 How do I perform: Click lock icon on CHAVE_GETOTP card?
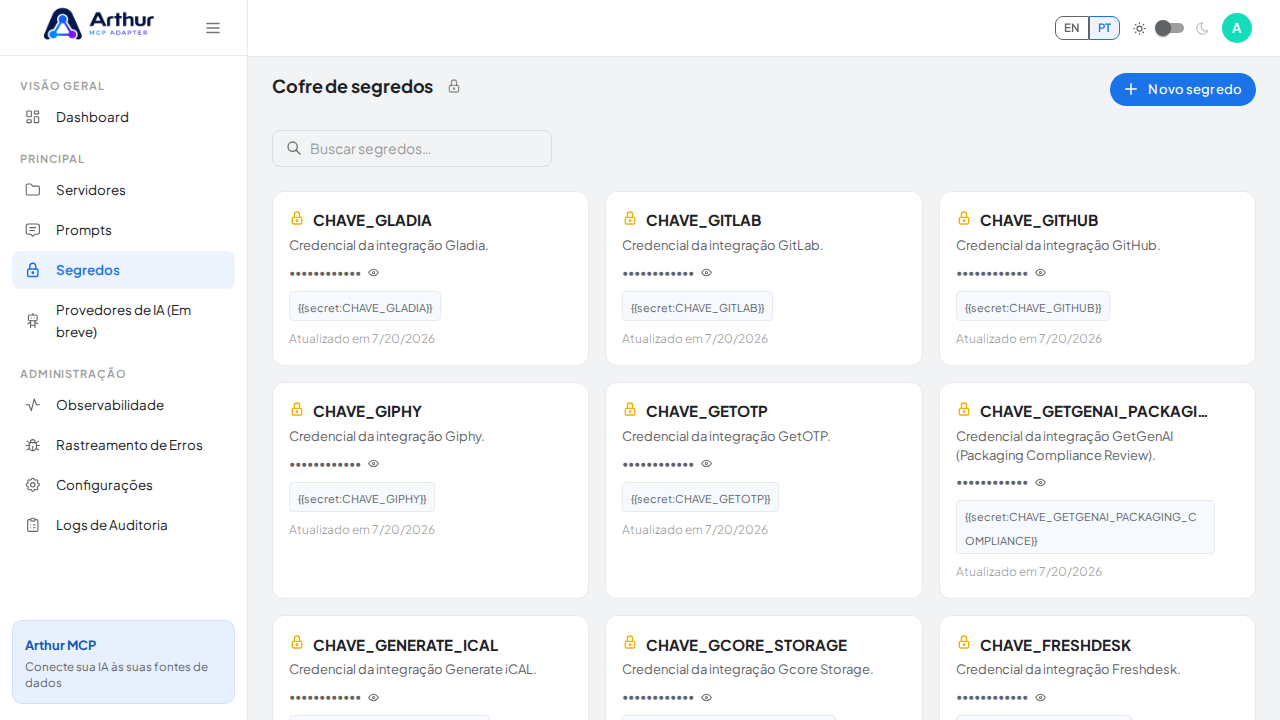click(x=630, y=409)
